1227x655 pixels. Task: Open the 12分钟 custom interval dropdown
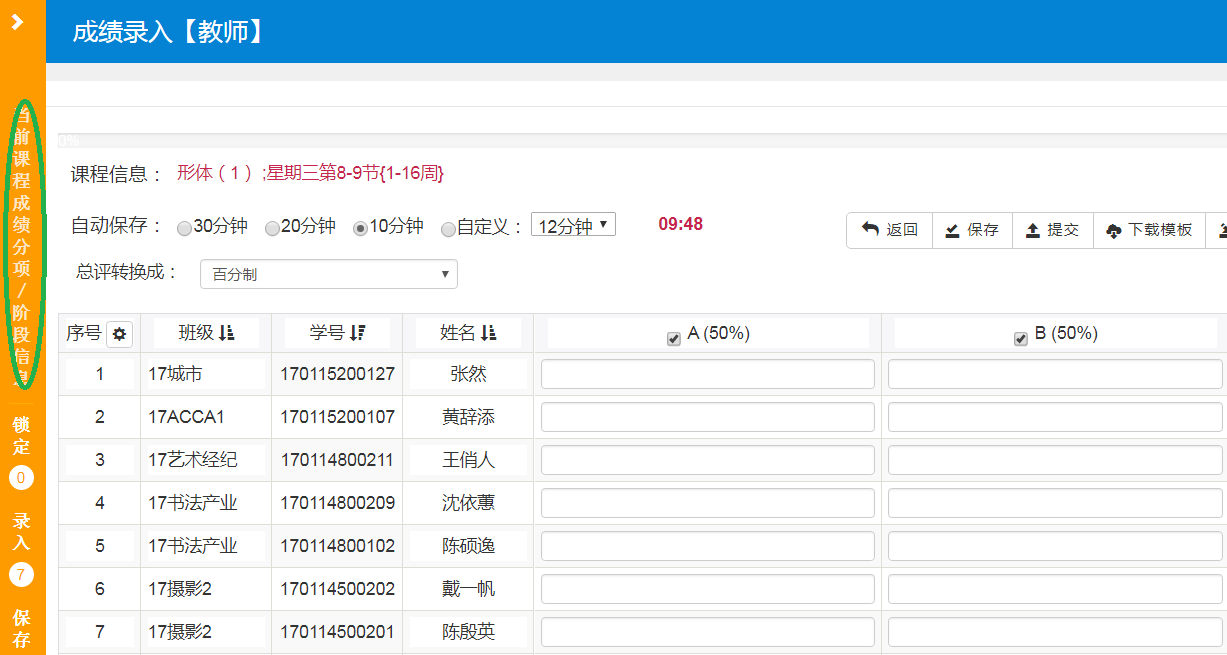[x=573, y=226]
